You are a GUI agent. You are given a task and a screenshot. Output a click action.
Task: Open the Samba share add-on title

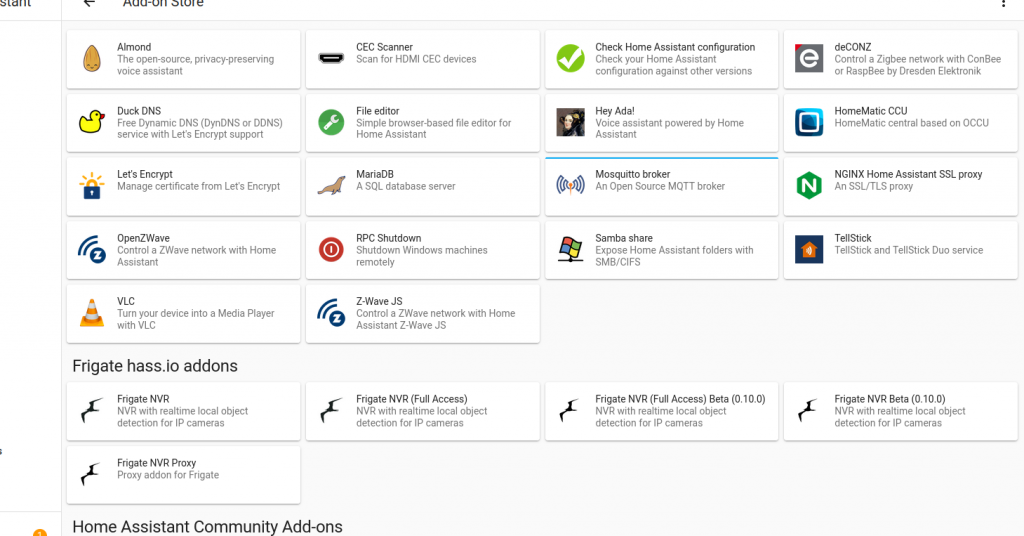pos(624,238)
